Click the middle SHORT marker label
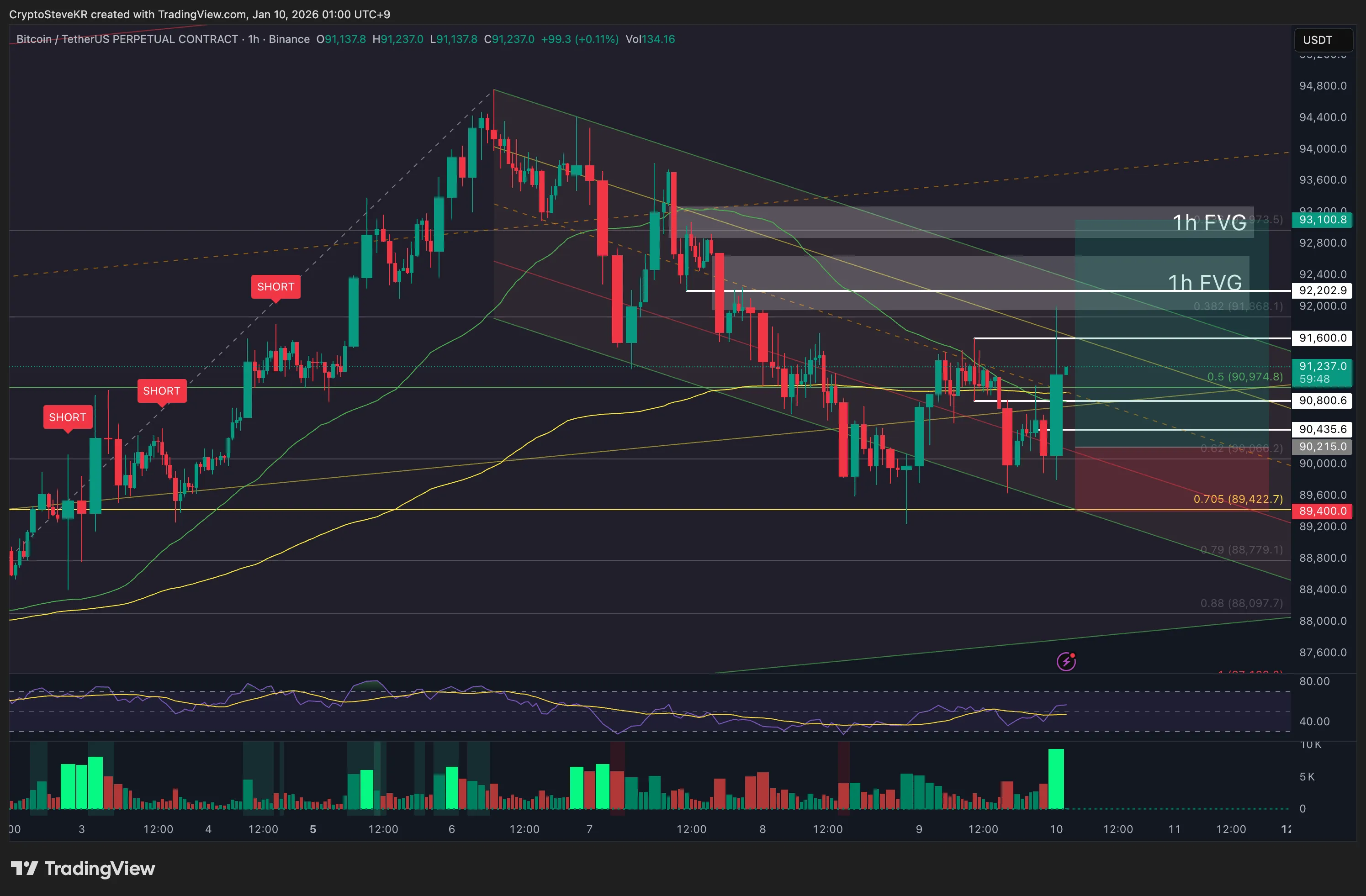The height and width of the screenshot is (896, 1366). tap(161, 390)
